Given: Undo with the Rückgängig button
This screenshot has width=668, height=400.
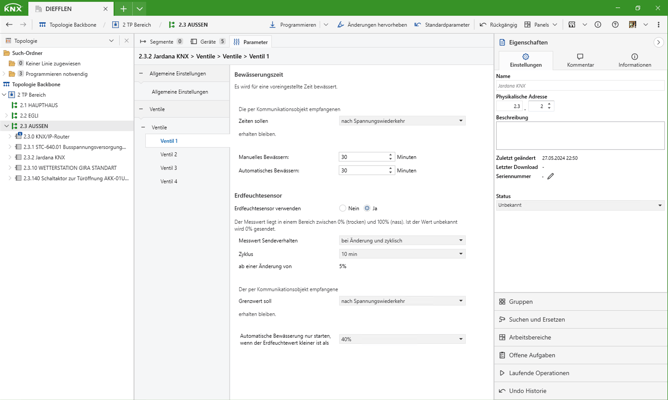Looking at the screenshot, I should 498,25.
